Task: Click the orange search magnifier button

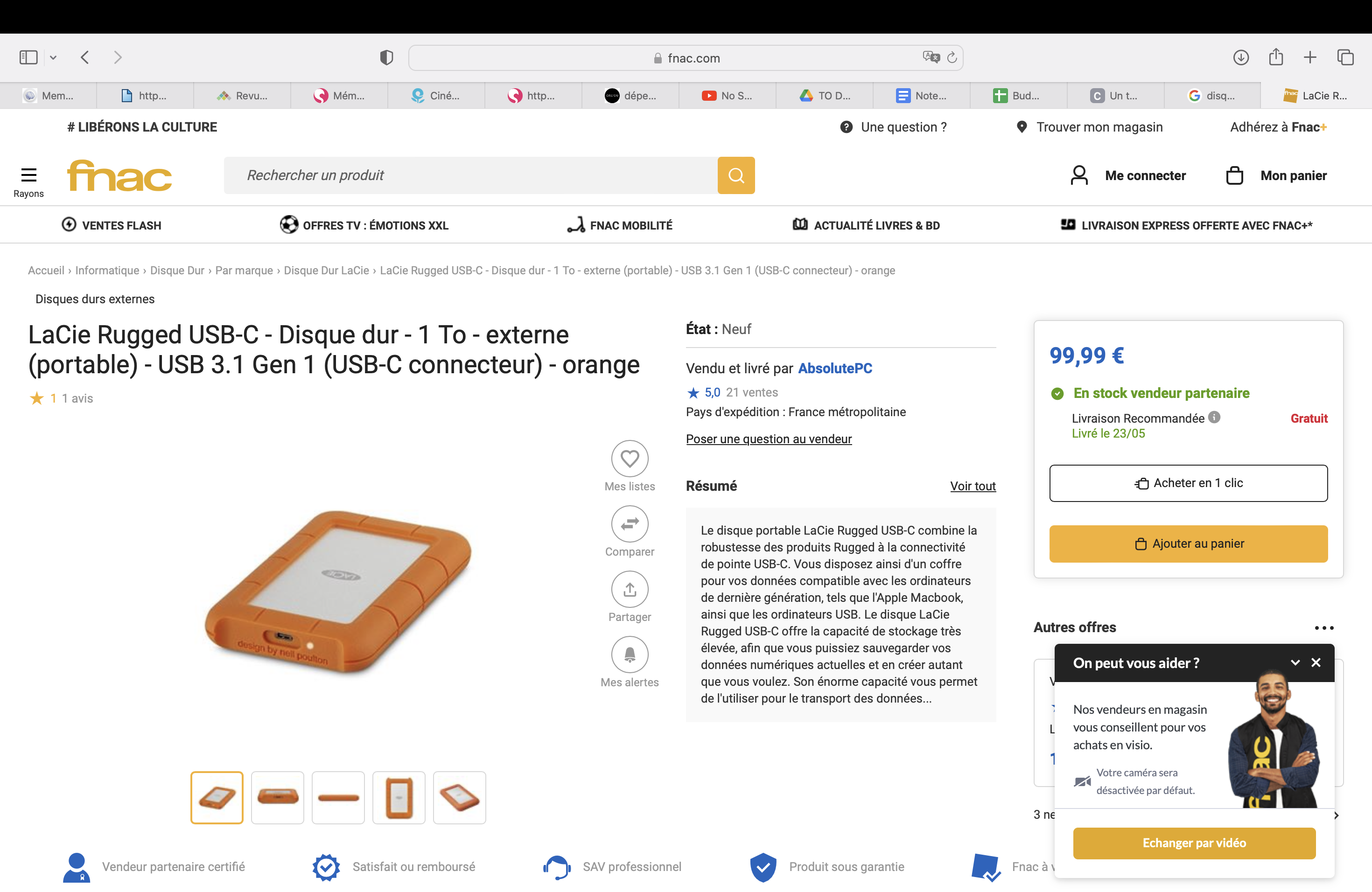Action: coord(735,175)
